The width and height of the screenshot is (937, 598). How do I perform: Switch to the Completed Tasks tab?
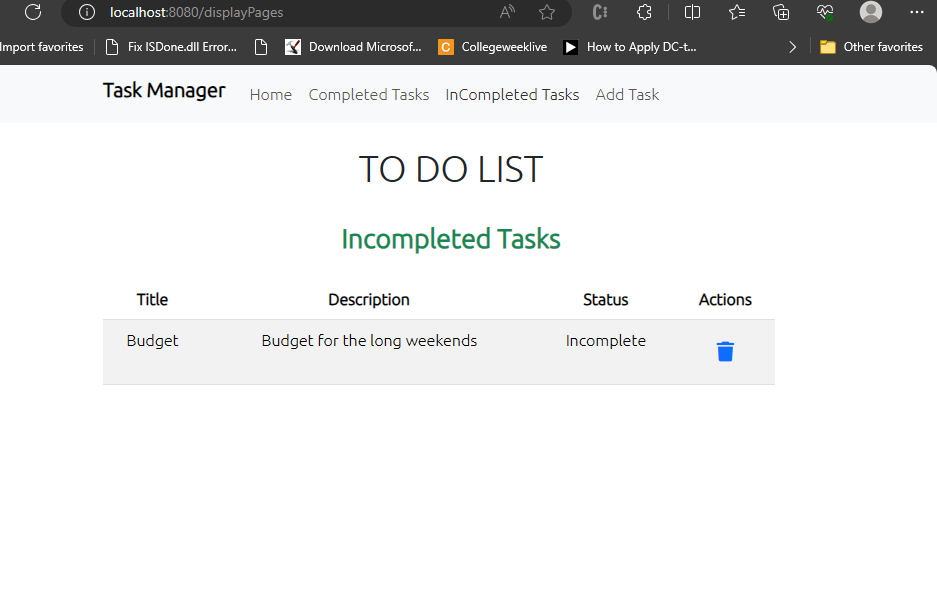(368, 94)
